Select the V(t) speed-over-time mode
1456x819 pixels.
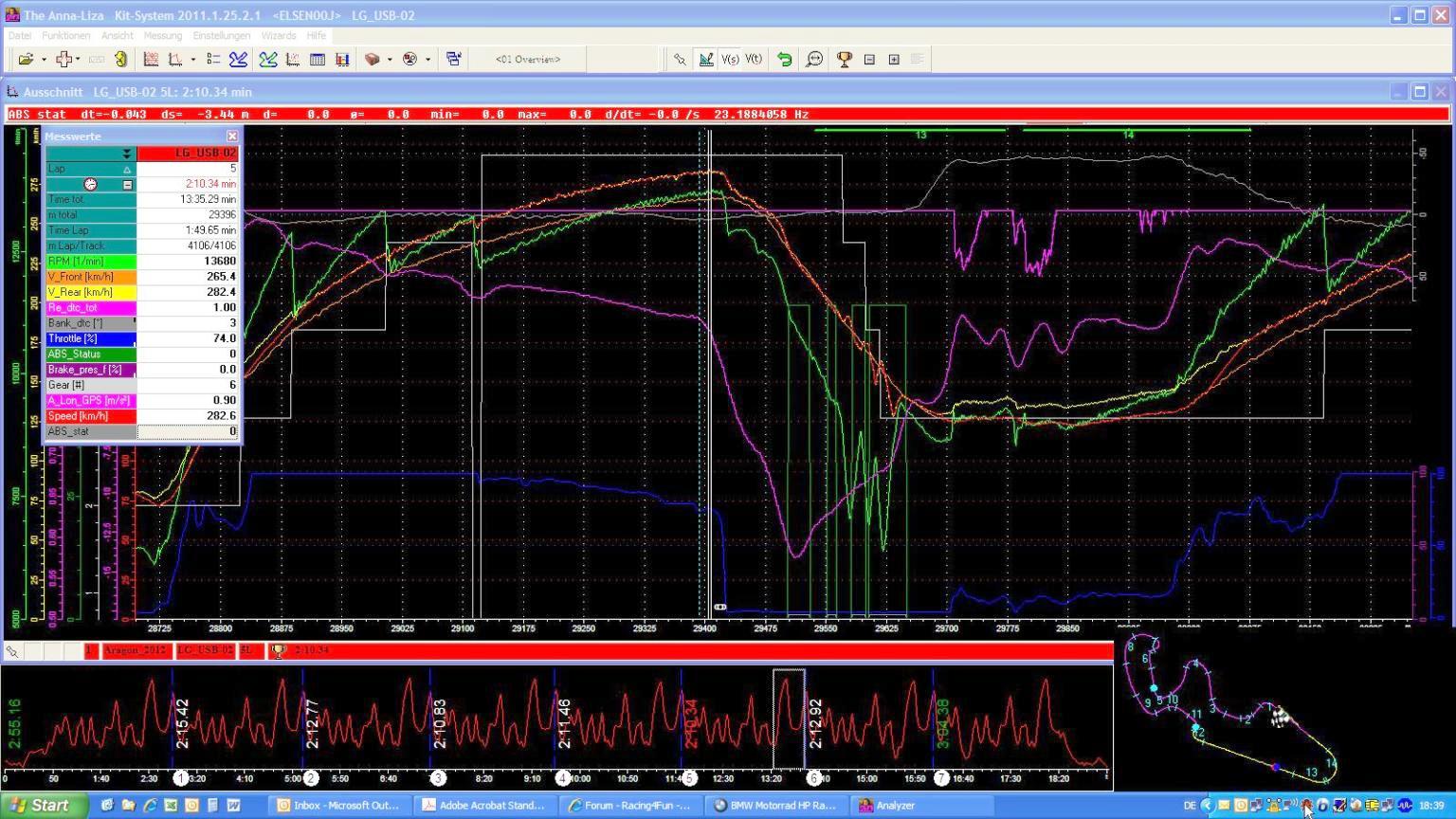coord(754,59)
